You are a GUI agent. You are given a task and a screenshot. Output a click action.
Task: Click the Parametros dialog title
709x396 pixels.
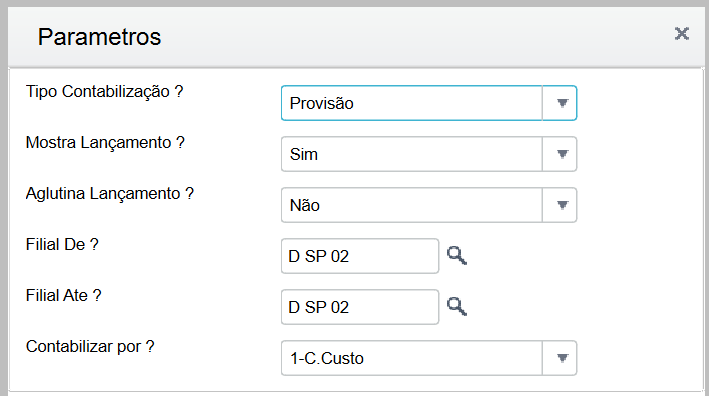pos(99,37)
